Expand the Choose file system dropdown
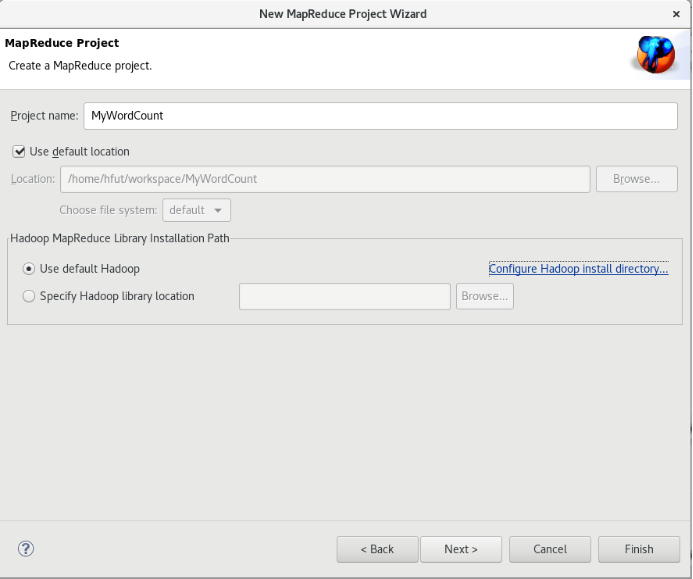The height and width of the screenshot is (579, 693). 196,210
